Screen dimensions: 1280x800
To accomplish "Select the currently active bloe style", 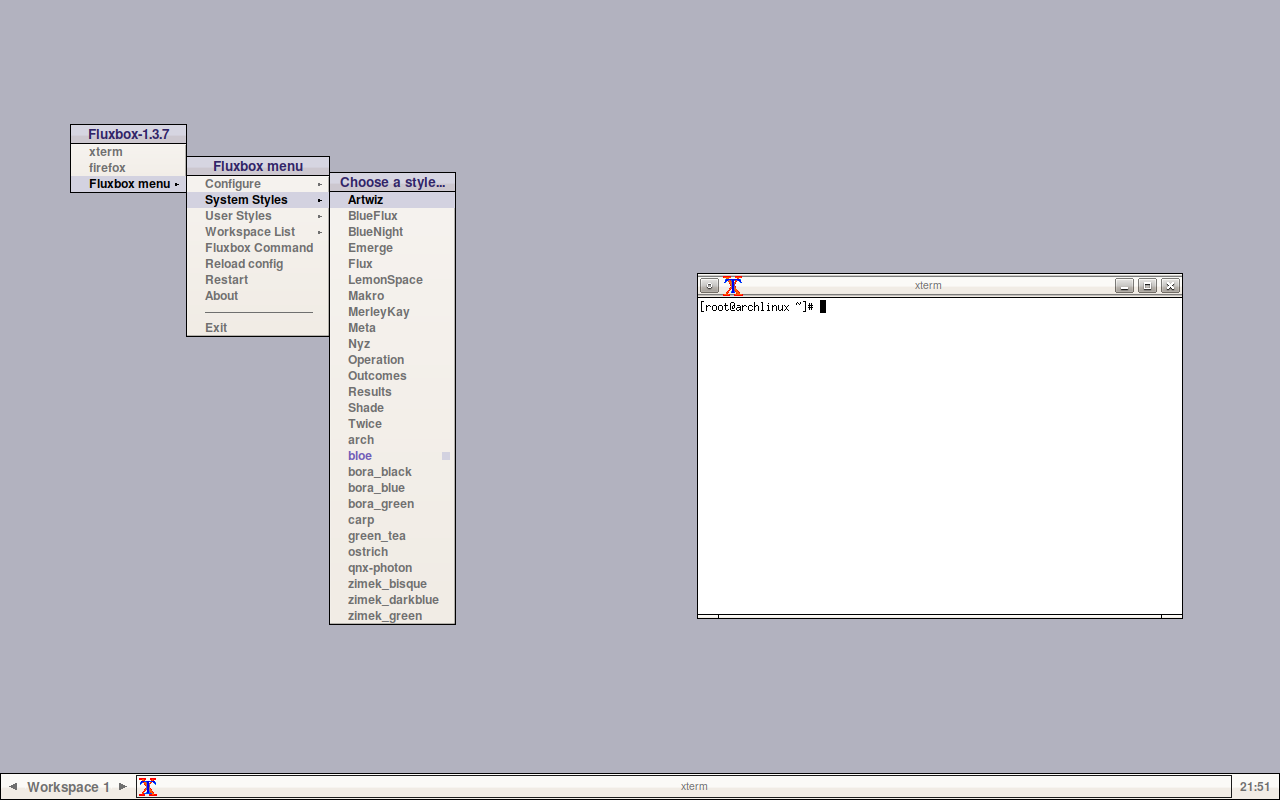I will (x=392, y=456).
